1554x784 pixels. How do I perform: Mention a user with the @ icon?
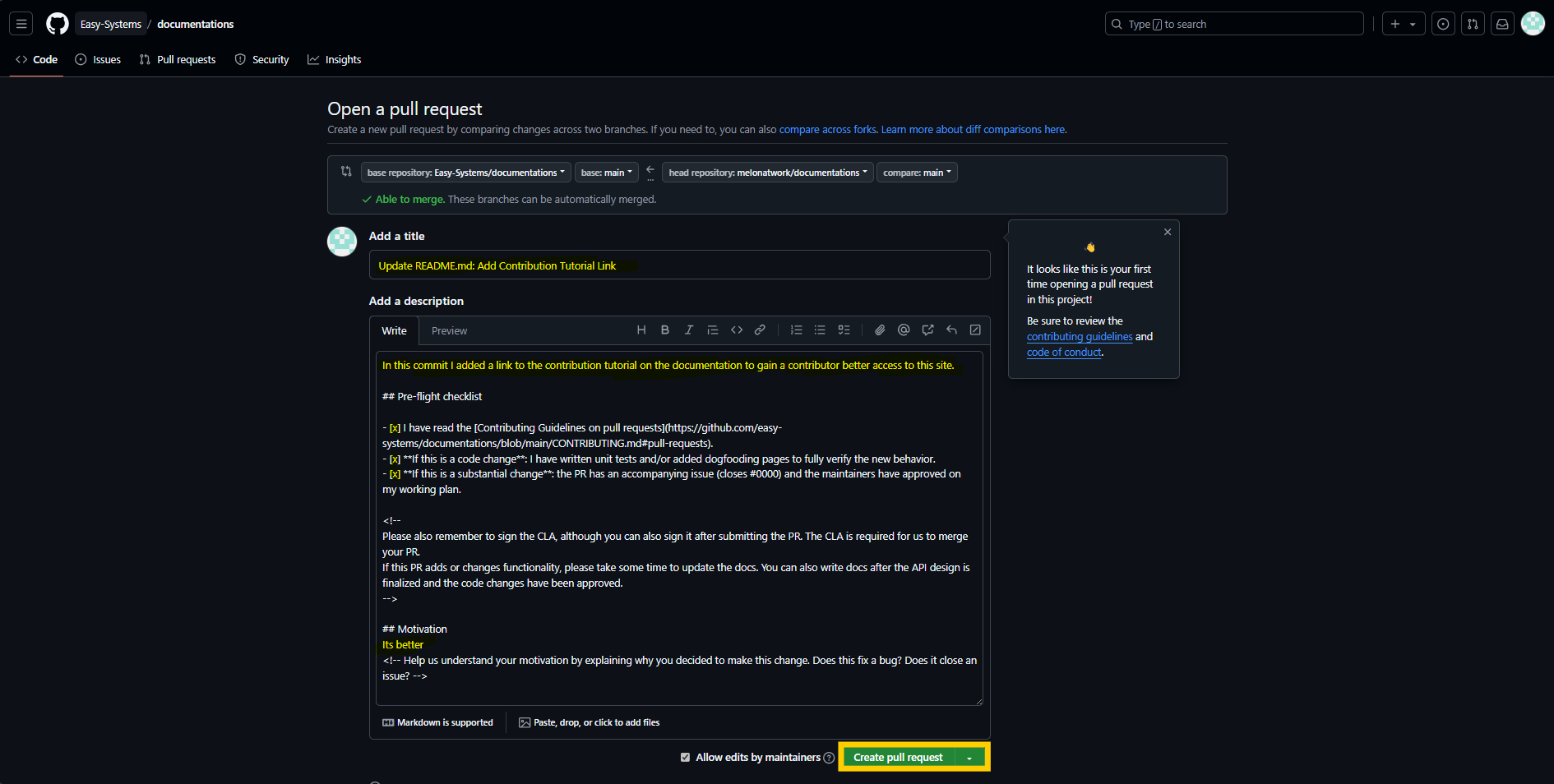coord(904,330)
